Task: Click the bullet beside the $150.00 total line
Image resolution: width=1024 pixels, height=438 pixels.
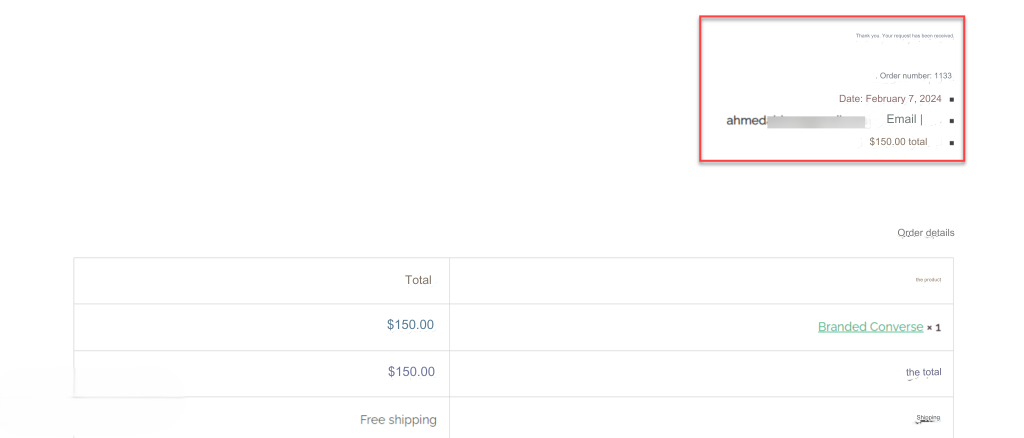Action: (952, 142)
